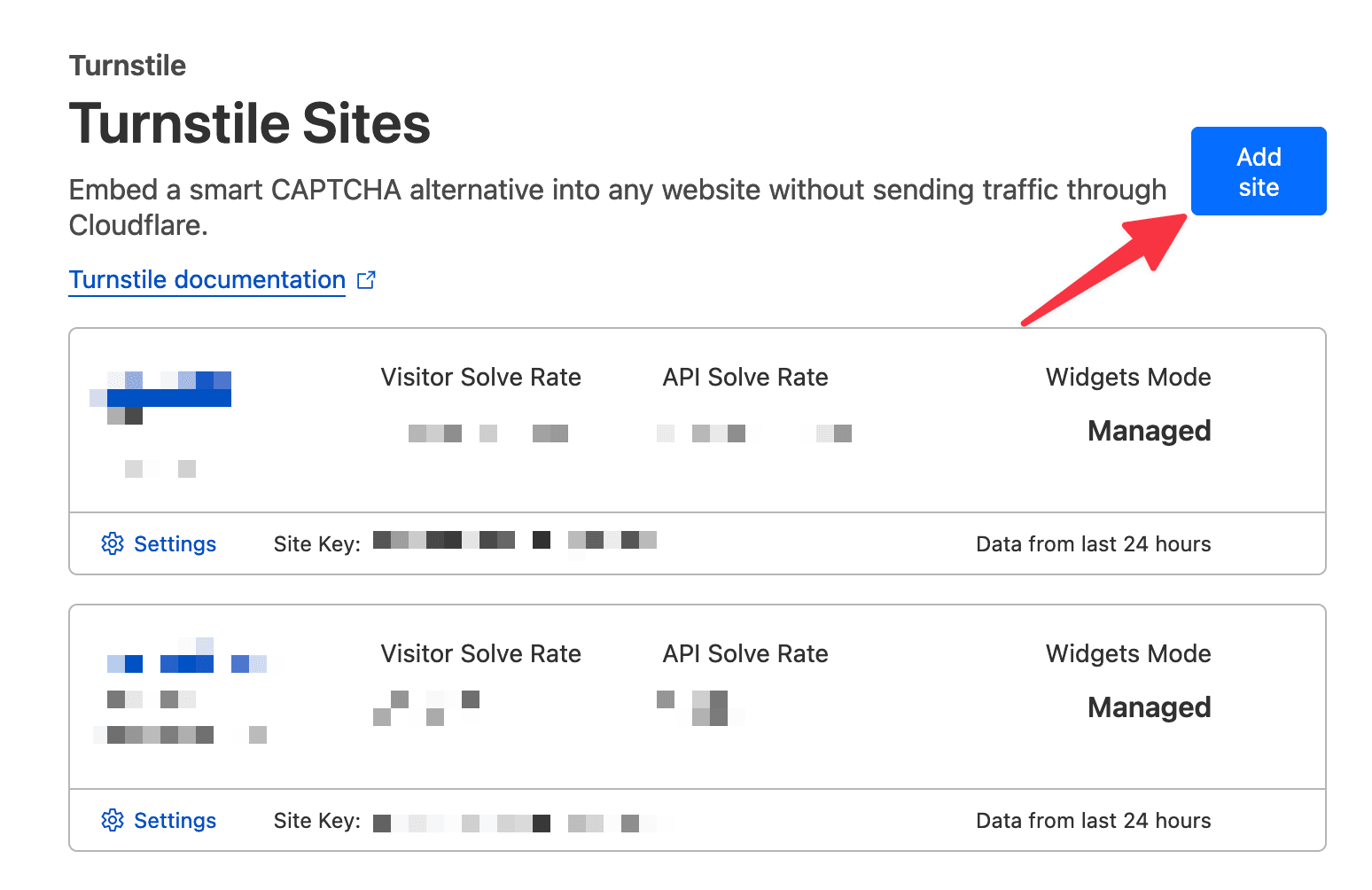Screen dimensions: 1372x890
Task: Select the second card's blurred Site Key value
Action: tap(515, 823)
